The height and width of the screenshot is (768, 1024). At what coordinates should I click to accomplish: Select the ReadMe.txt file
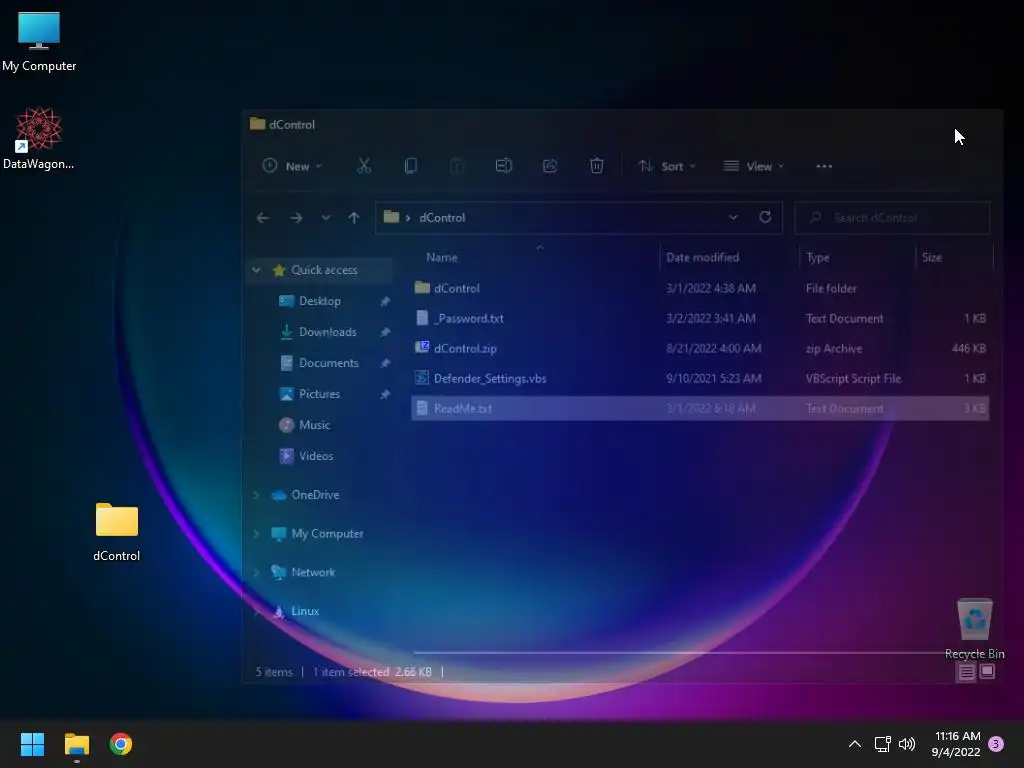700,408
